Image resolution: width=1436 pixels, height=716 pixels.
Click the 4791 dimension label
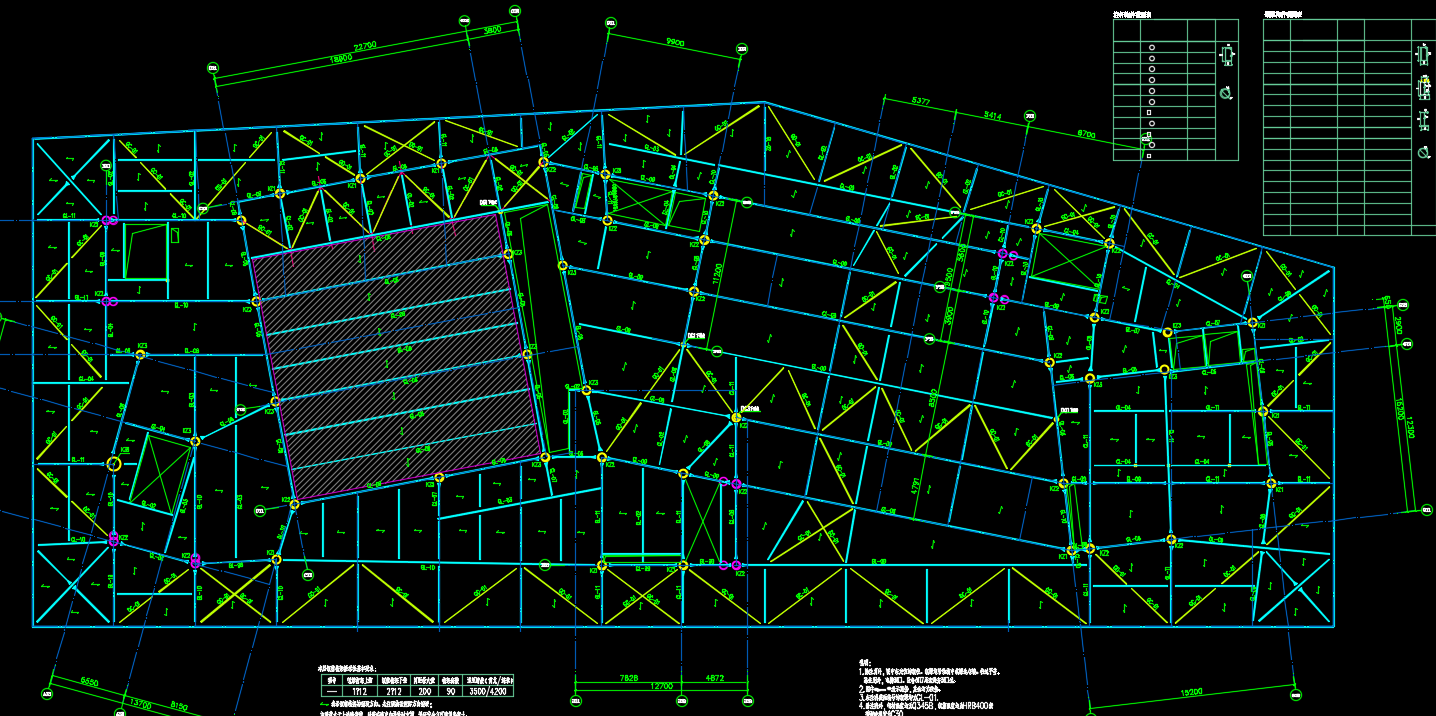916,488
